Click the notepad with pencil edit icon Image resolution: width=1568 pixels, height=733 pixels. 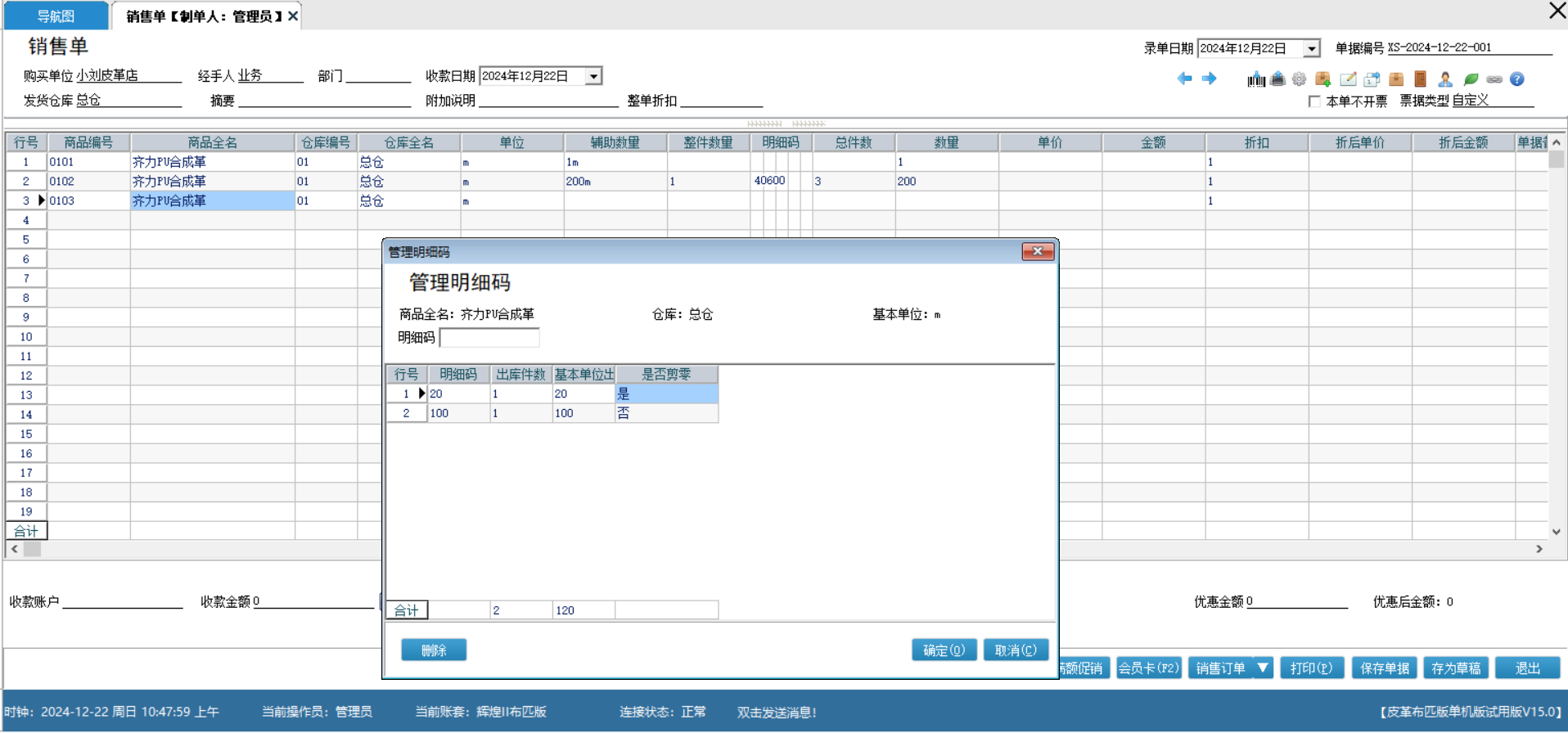pyautogui.click(x=1348, y=79)
